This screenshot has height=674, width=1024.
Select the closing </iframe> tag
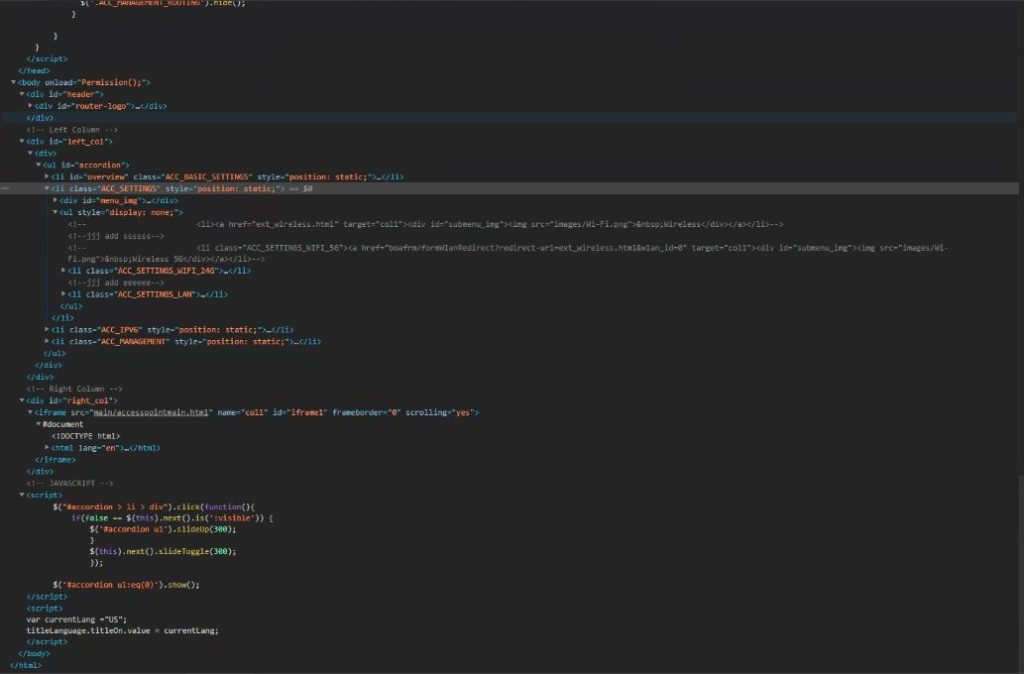tap(56, 460)
